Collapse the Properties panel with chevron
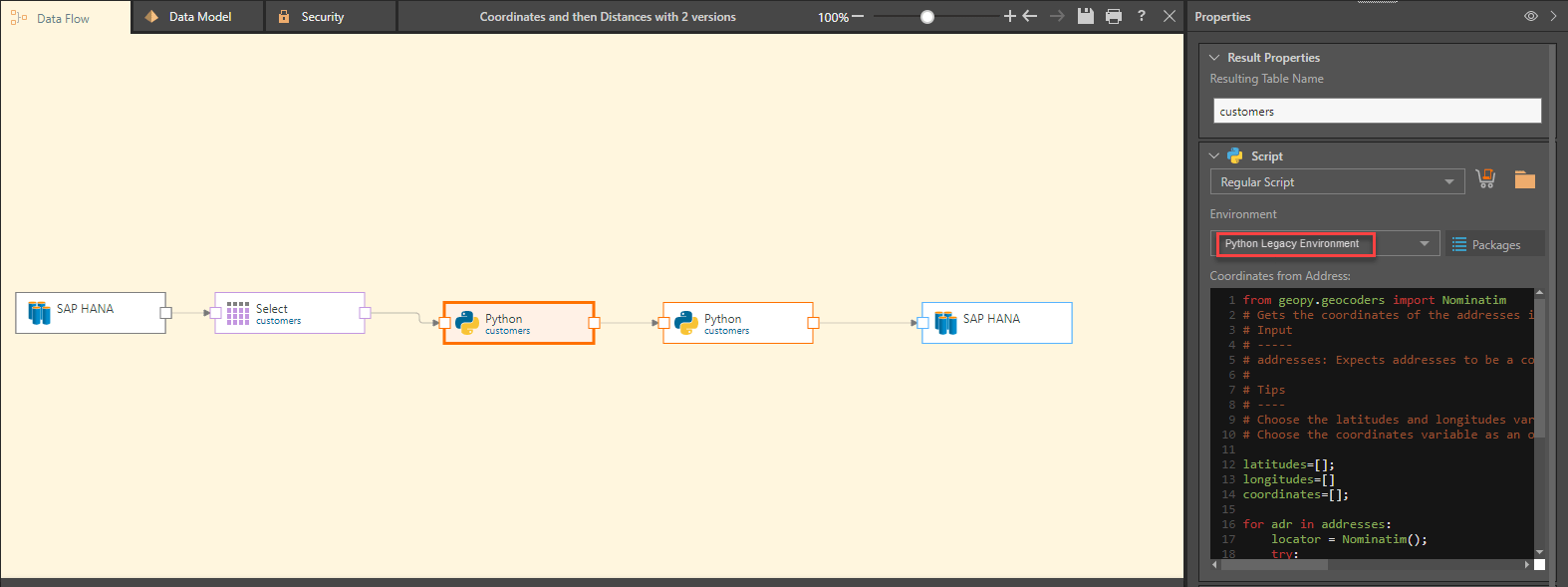The height and width of the screenshot is (587, 1568). click(1553, 16)
